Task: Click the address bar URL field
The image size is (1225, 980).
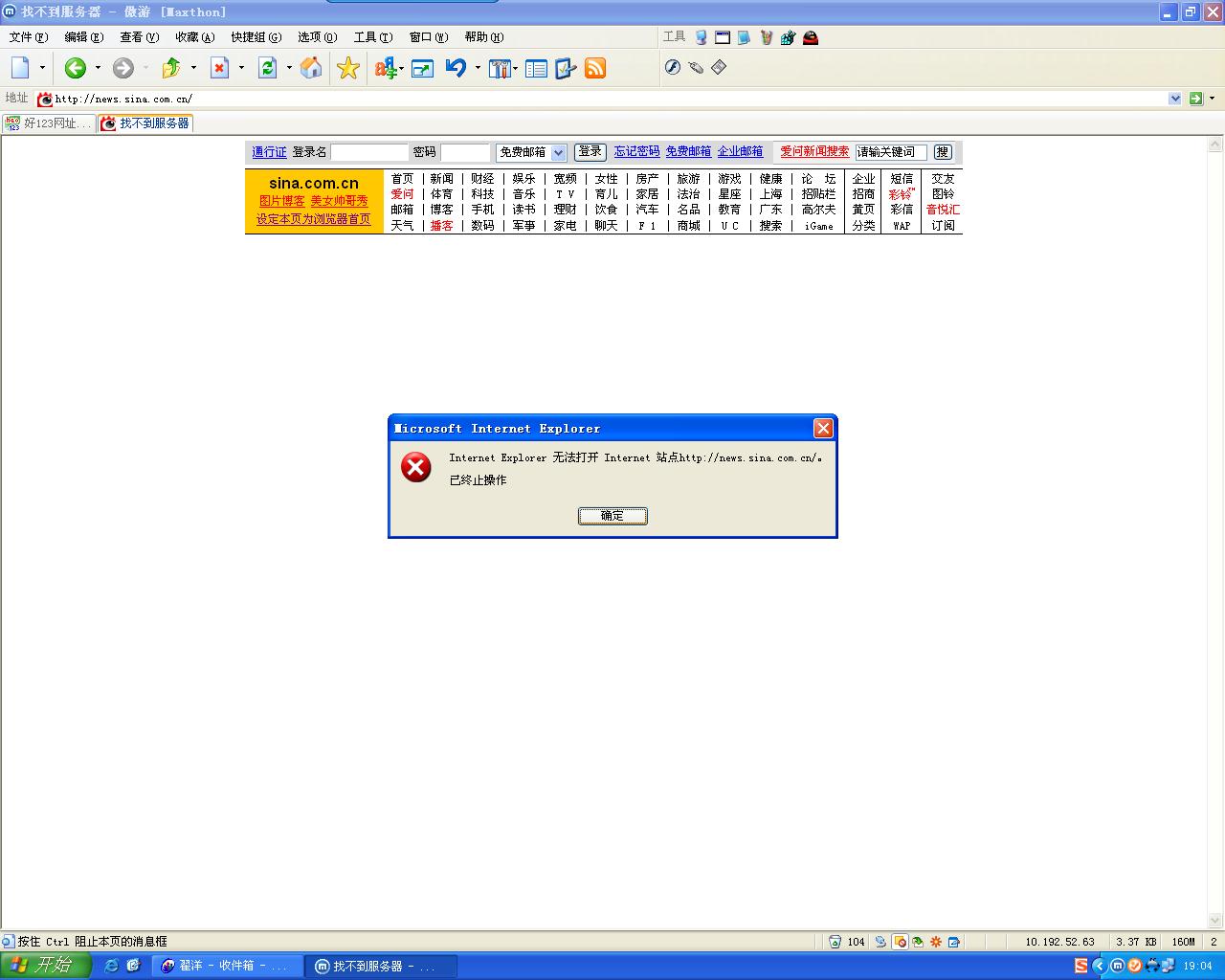Action: pos(609,99)
